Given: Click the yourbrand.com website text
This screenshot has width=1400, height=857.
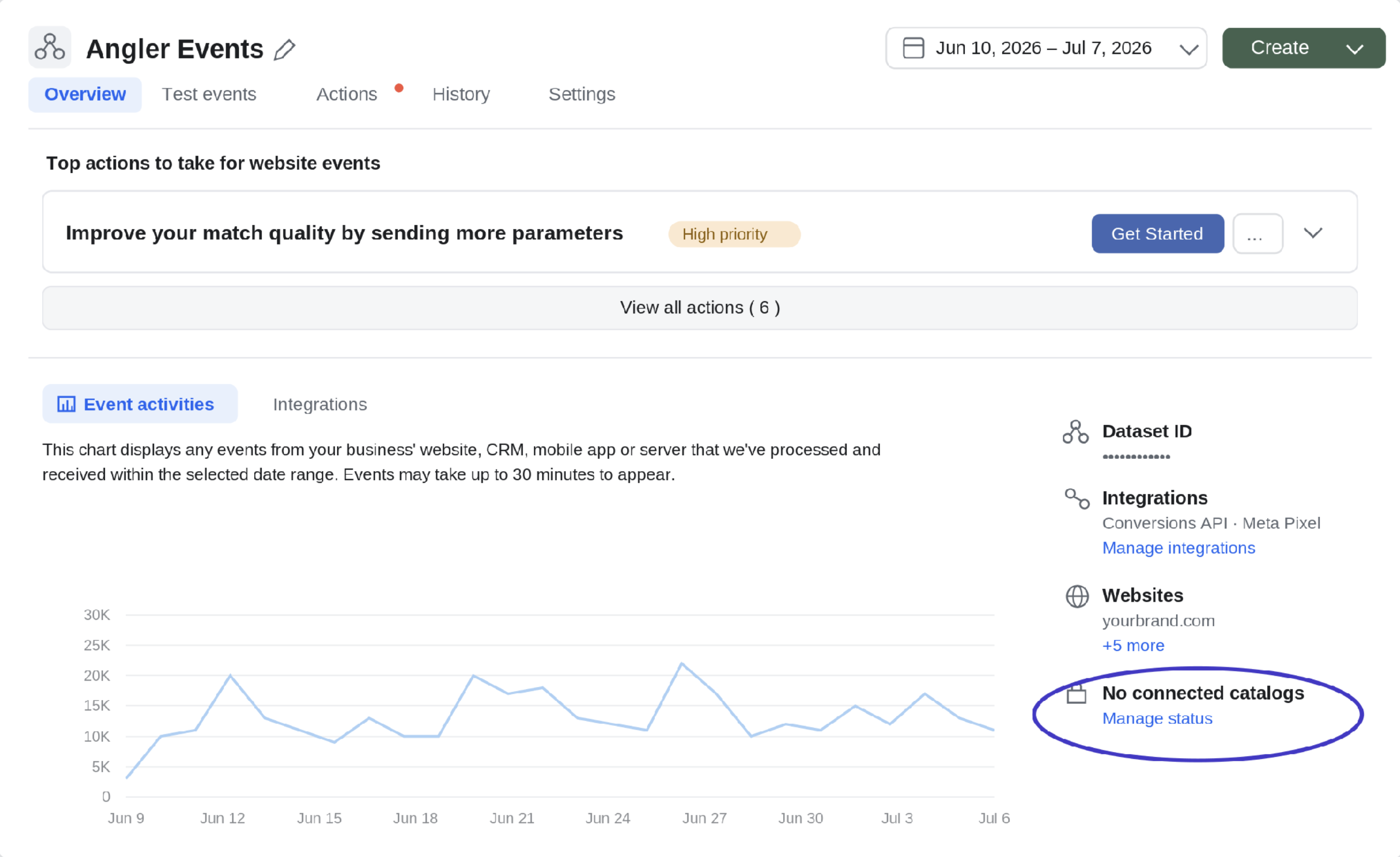Looking at the screenshot, I should (1158, 620).
